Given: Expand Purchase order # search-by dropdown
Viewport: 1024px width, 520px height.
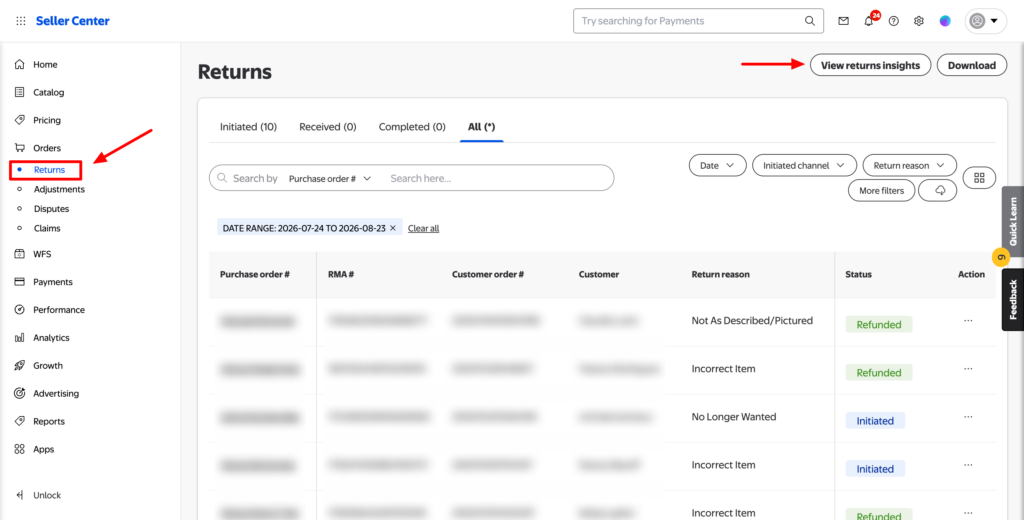Looking at the screenshot, I should pos(330,178).
